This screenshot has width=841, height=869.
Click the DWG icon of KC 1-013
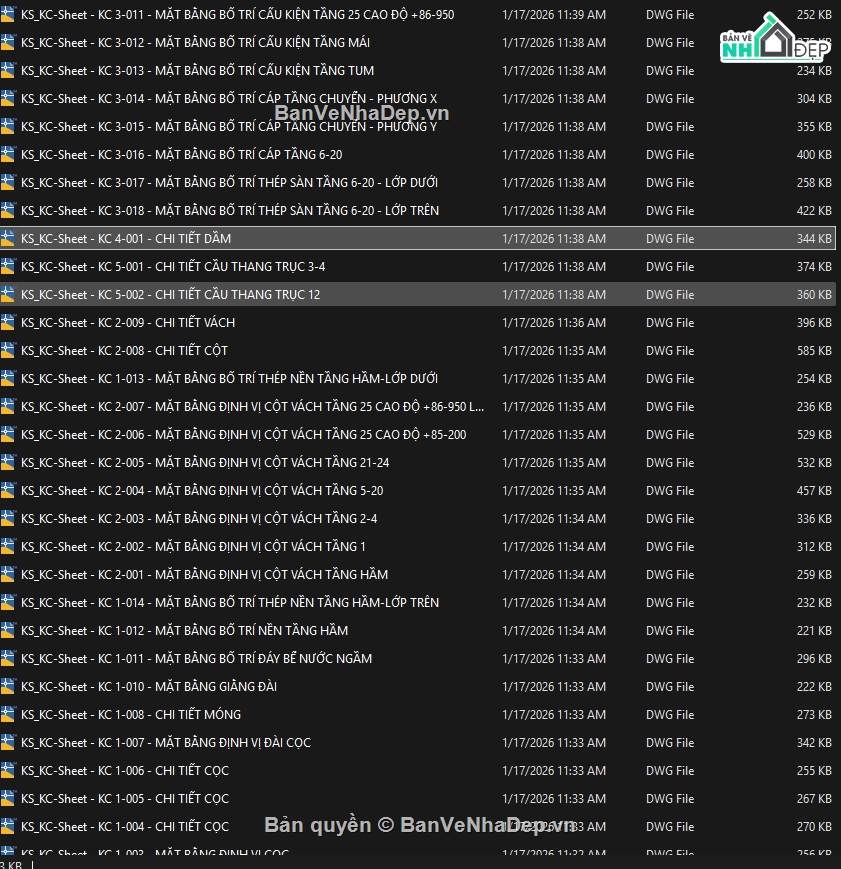click(x=8, y=379)
